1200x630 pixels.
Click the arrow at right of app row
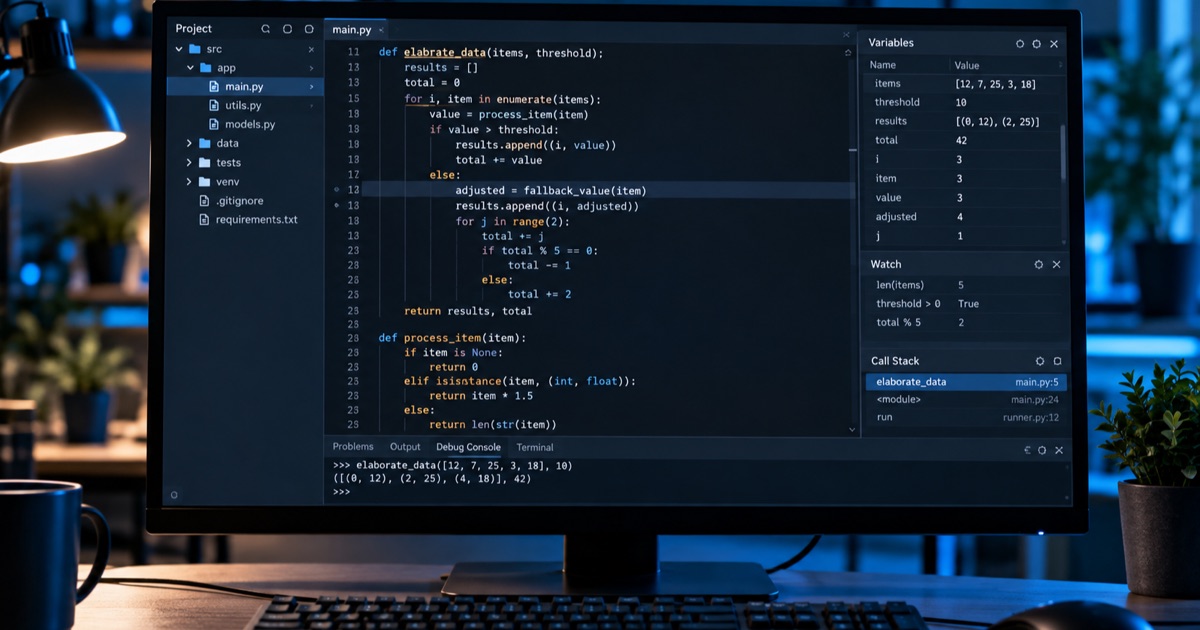click(x=311, y=68)
